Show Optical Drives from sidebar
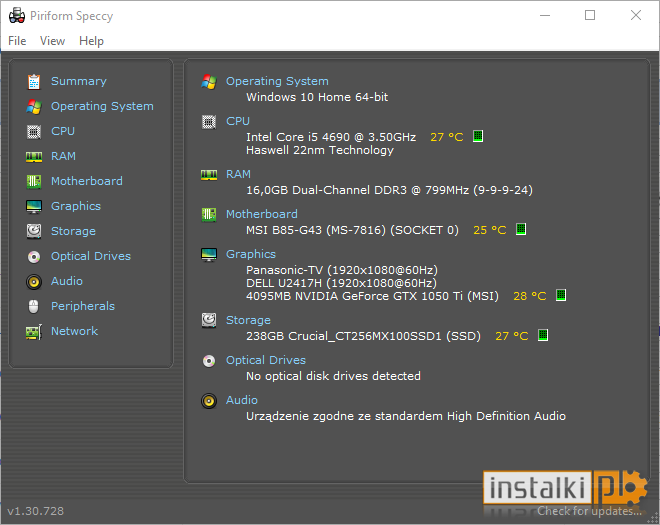This screenshot has width=660, height=525. tap(91, 256)
